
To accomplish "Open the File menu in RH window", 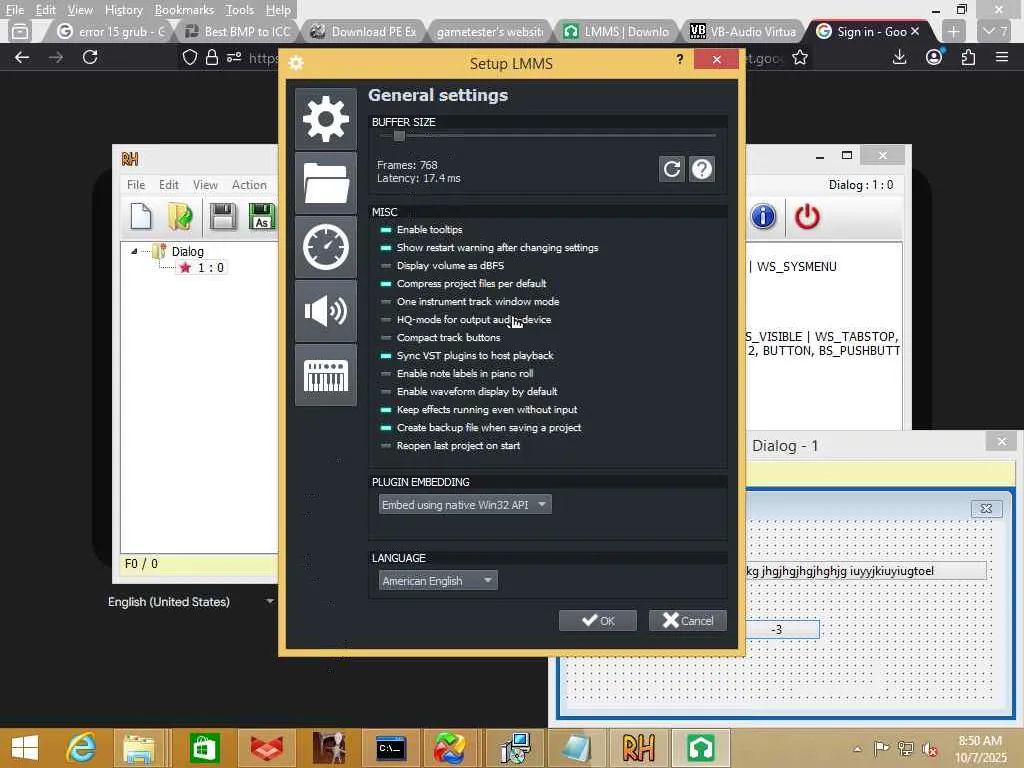I will pyautogui.click(x=136, y=185).
